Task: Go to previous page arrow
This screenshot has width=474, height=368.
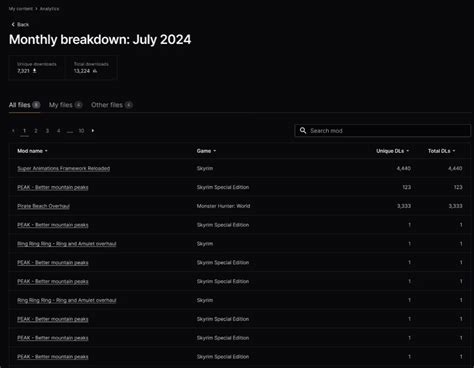Action: click(13, 131)
